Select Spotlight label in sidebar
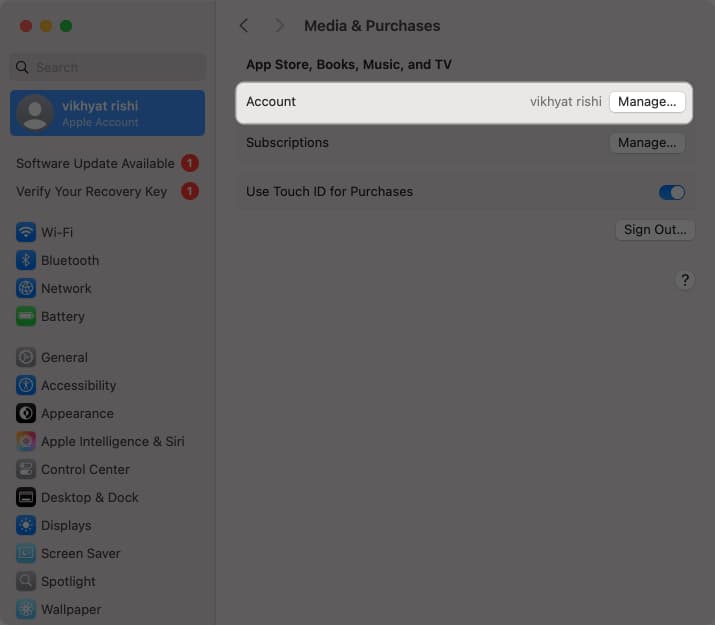Image resolution: width=715 pixels, height=625 pixels. pyautogui.click(x=68, y=582)
